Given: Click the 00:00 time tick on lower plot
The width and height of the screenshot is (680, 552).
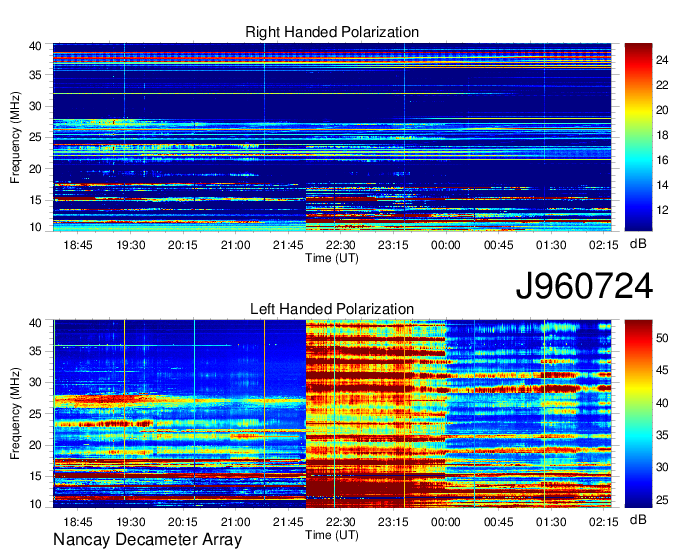Looking at the screenshot, I should 446,522.
